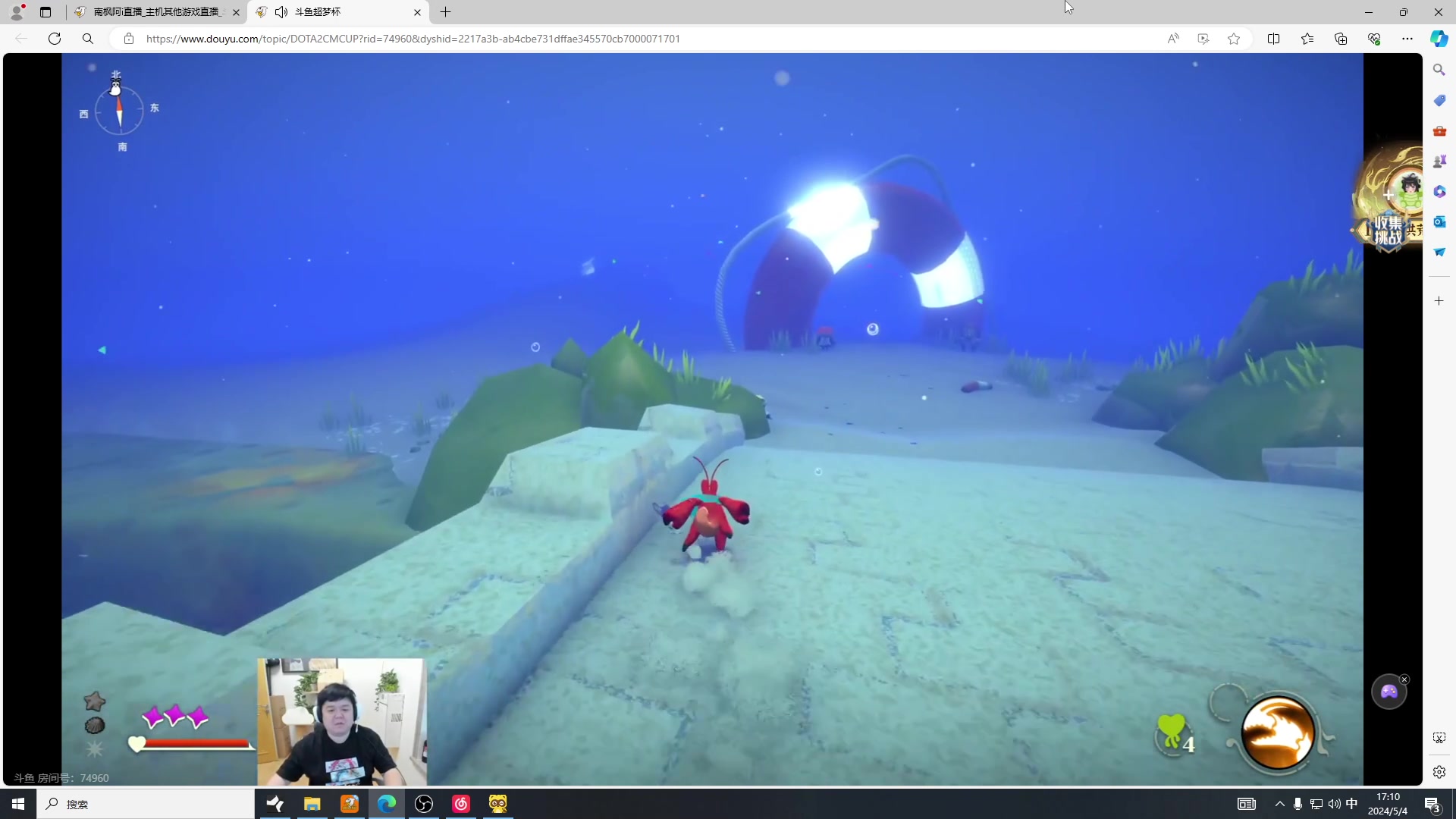Launch Copilot from the toolbar
Screen dimensions: 1456x819
pos(1439,39)
